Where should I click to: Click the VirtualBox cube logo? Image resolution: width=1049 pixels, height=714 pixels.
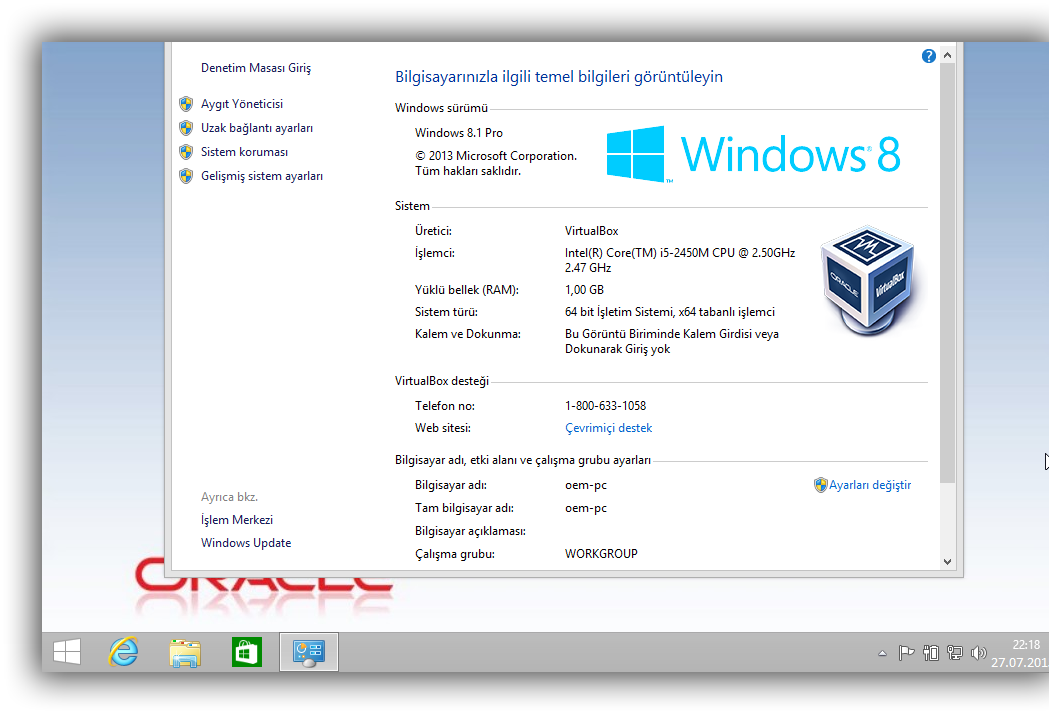click(868, 280)
